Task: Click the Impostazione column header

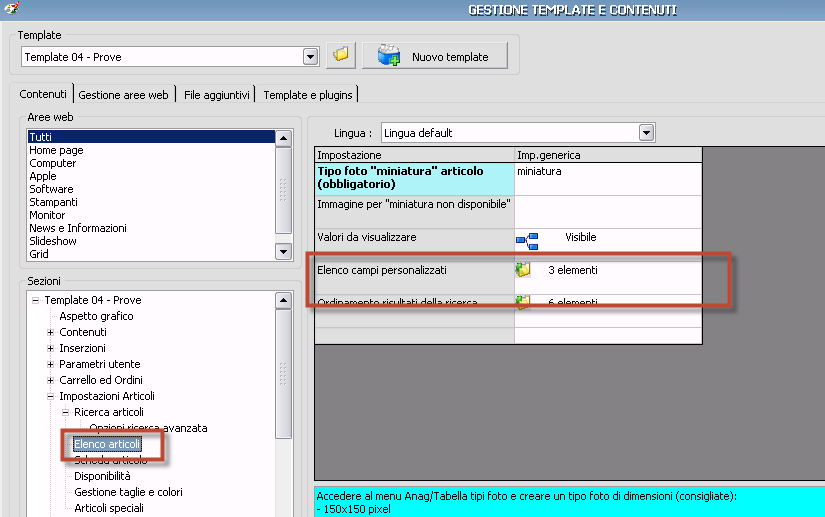Action: (x=415, y=155)
